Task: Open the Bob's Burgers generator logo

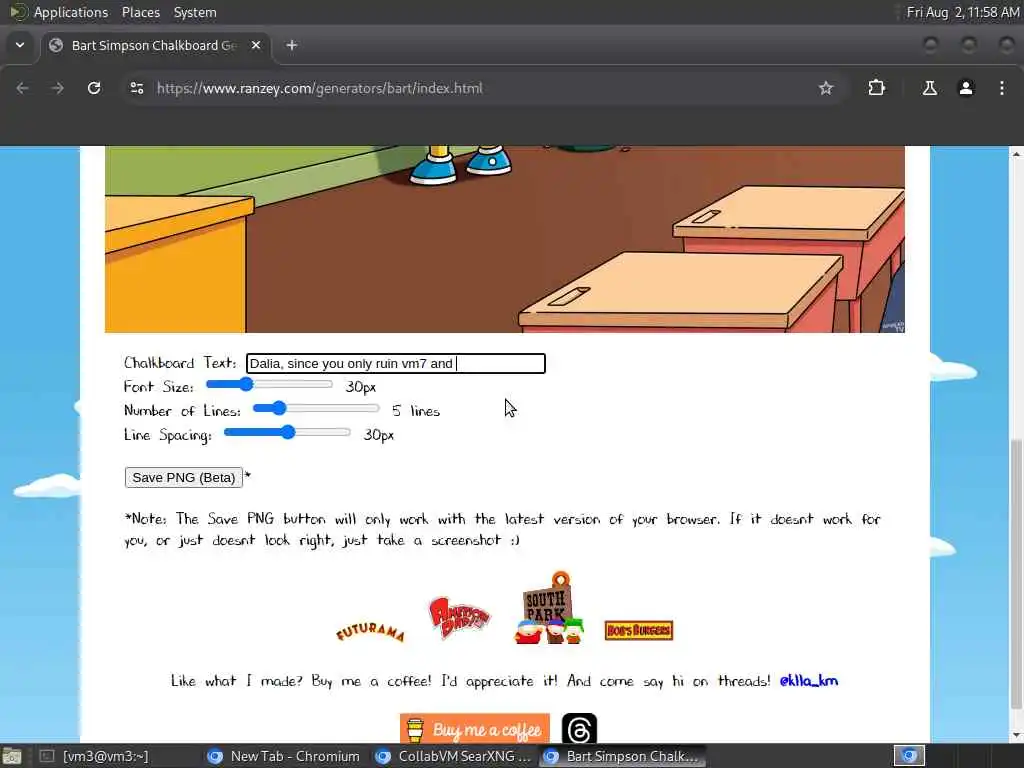Action: pos(639,630)
